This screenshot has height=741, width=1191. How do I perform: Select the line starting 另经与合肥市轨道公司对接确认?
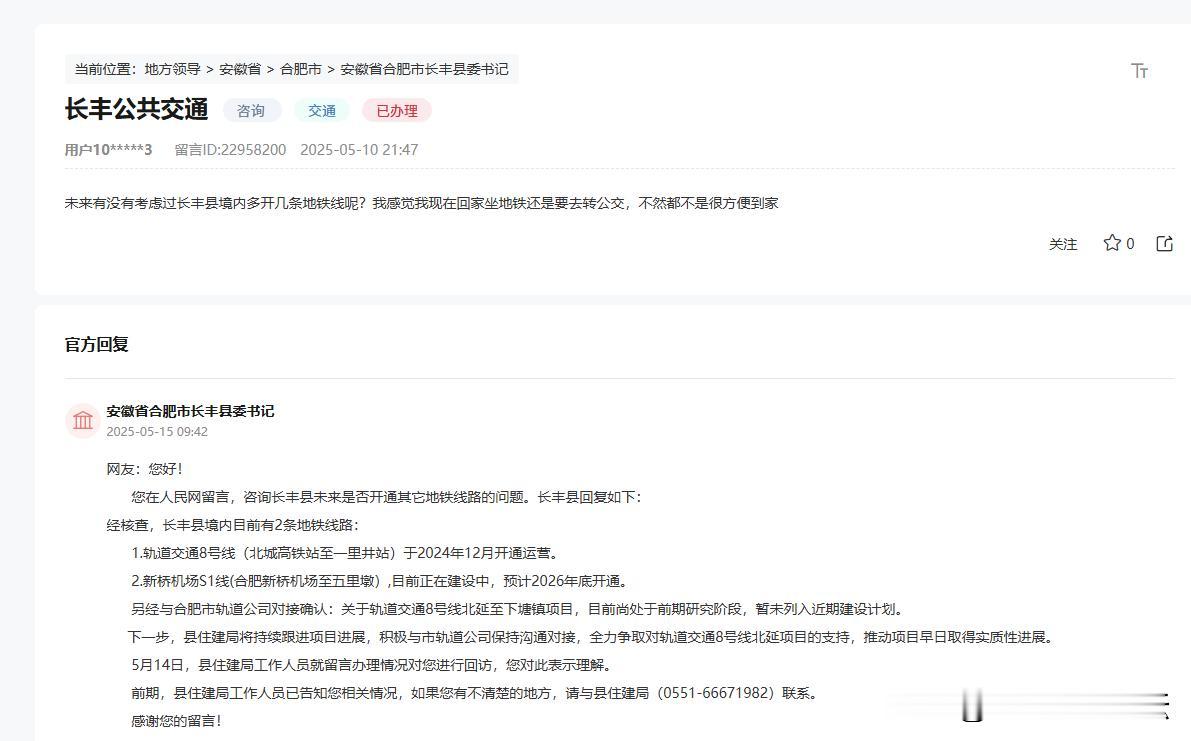coord(518,609)
